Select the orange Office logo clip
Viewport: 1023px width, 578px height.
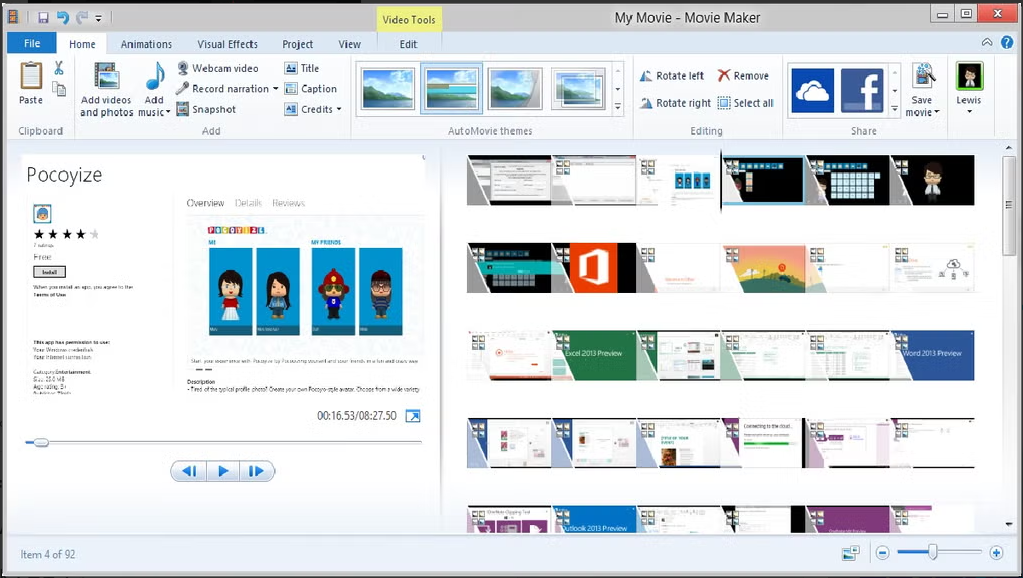tap(594, 267)
